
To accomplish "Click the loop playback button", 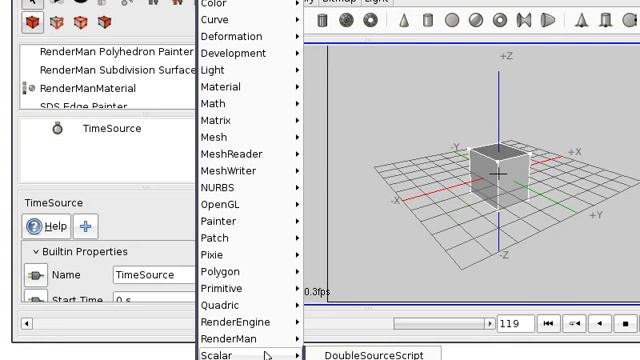I will click(574, 324).
